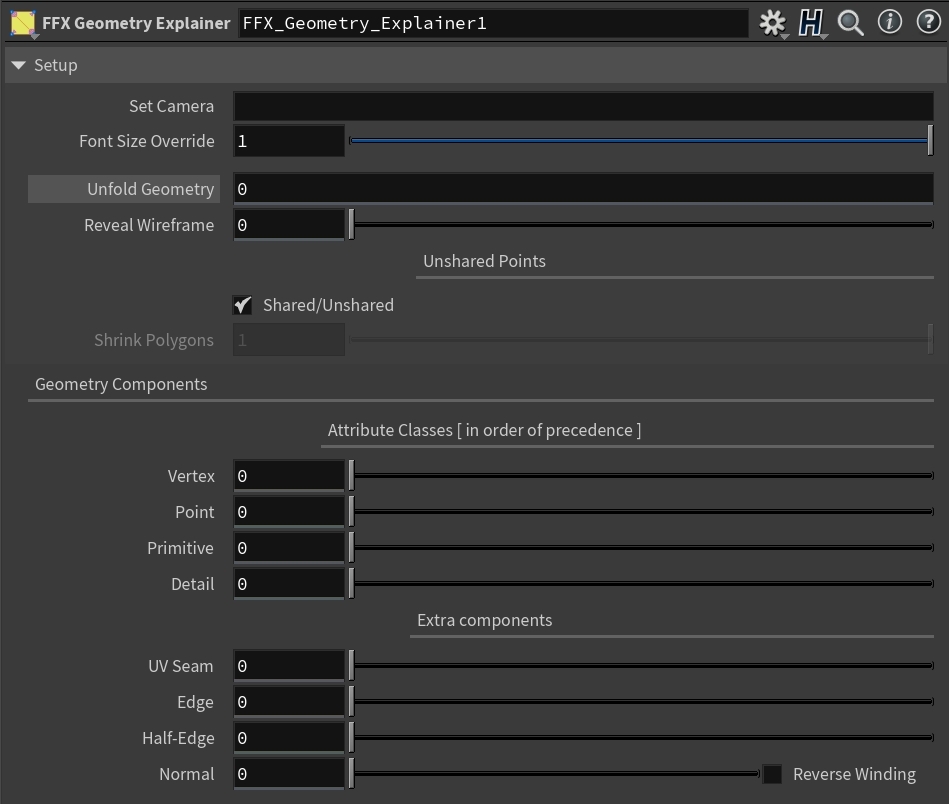Click the Extra components heading
Viewport: 949px width, 804px height.
484,621
